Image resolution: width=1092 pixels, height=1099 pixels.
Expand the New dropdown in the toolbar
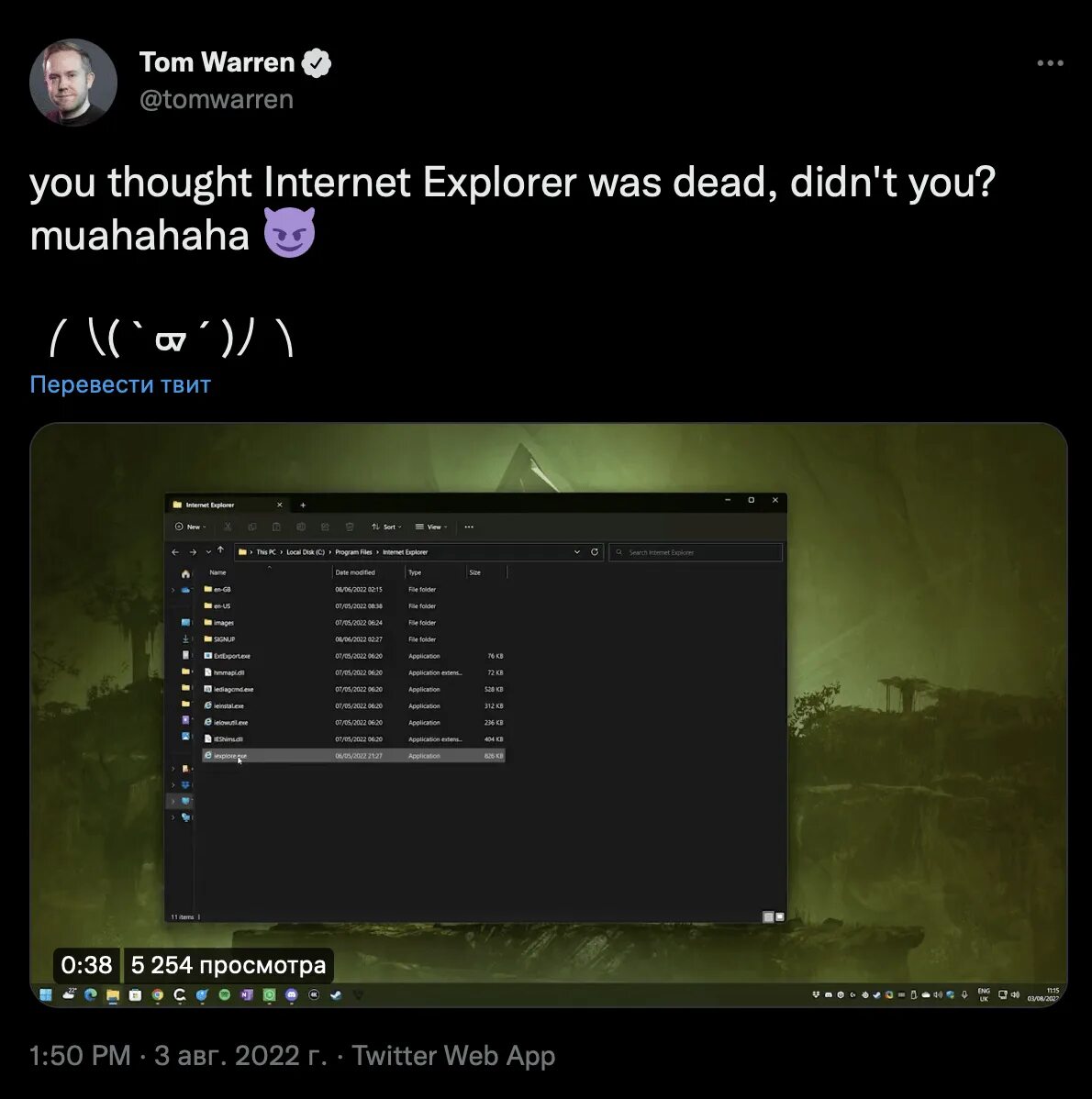pyautogui.click(x=191, y=527)
